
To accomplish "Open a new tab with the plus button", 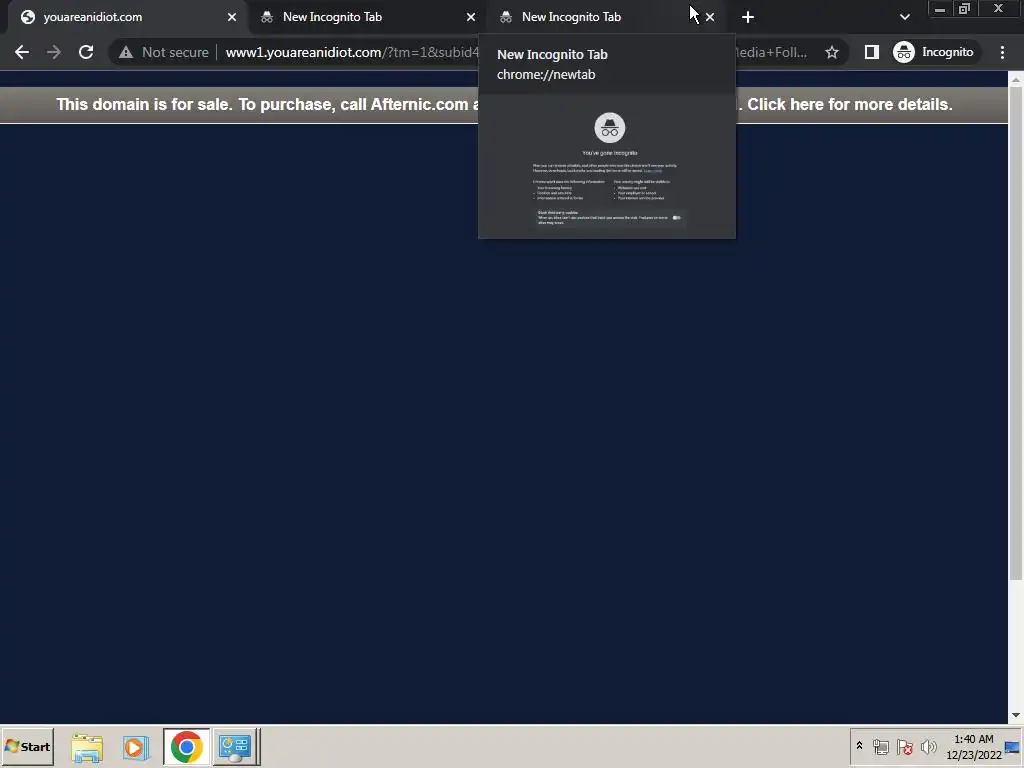I will click(748, 17).
